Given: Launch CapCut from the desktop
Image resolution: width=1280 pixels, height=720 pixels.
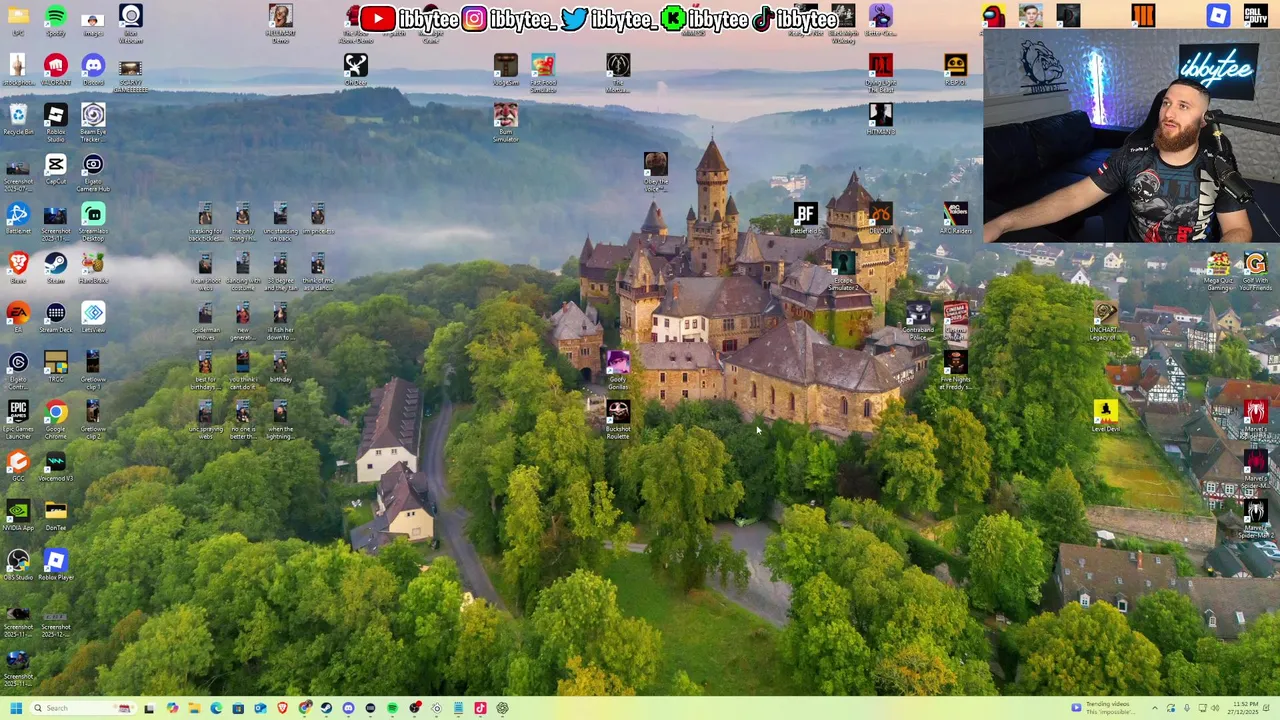Looking at the screenshot, I should (x=55, y=169).
